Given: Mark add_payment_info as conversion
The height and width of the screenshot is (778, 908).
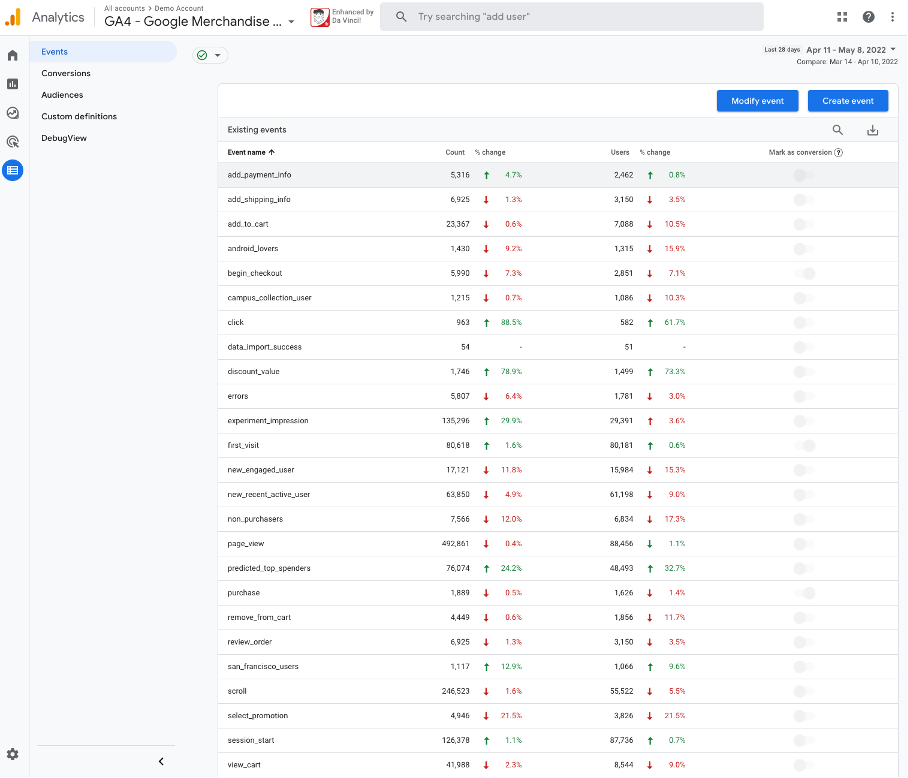Looking at the screenshot, I should coord(804,175).
